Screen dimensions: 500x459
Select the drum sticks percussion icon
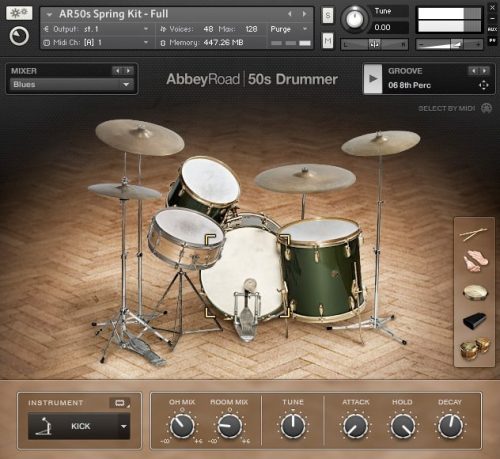click(x=474, y=234)
